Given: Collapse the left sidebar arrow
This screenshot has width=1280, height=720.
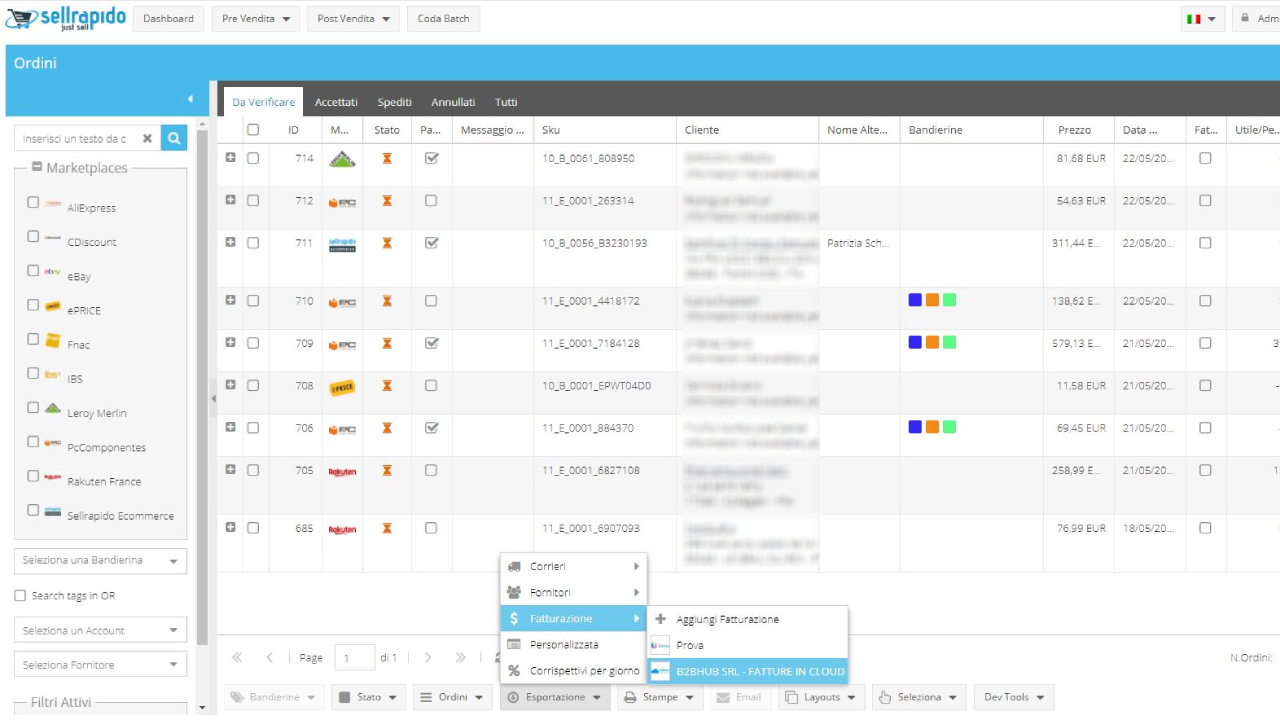Looking at the screenshot, I should tap(190, 99).
